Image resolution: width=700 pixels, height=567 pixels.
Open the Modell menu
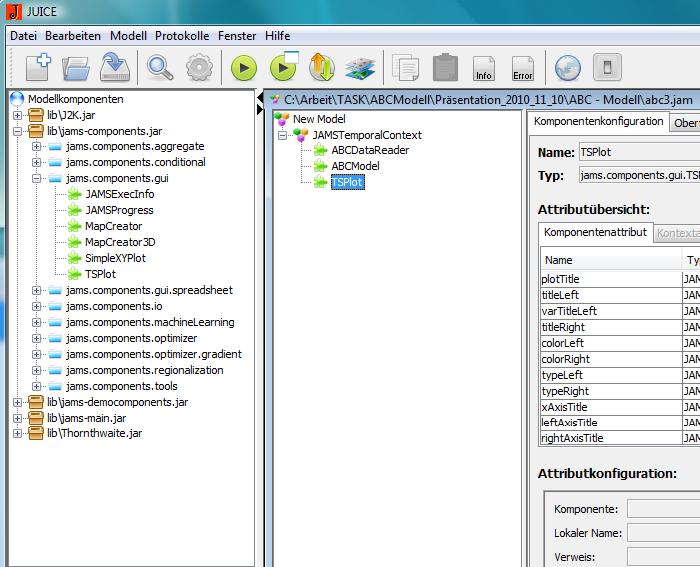tap(128, 35)
